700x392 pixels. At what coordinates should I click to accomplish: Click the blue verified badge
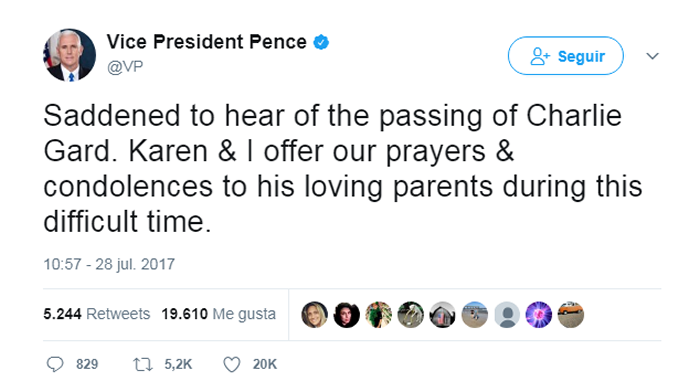[x=321, y=42]
